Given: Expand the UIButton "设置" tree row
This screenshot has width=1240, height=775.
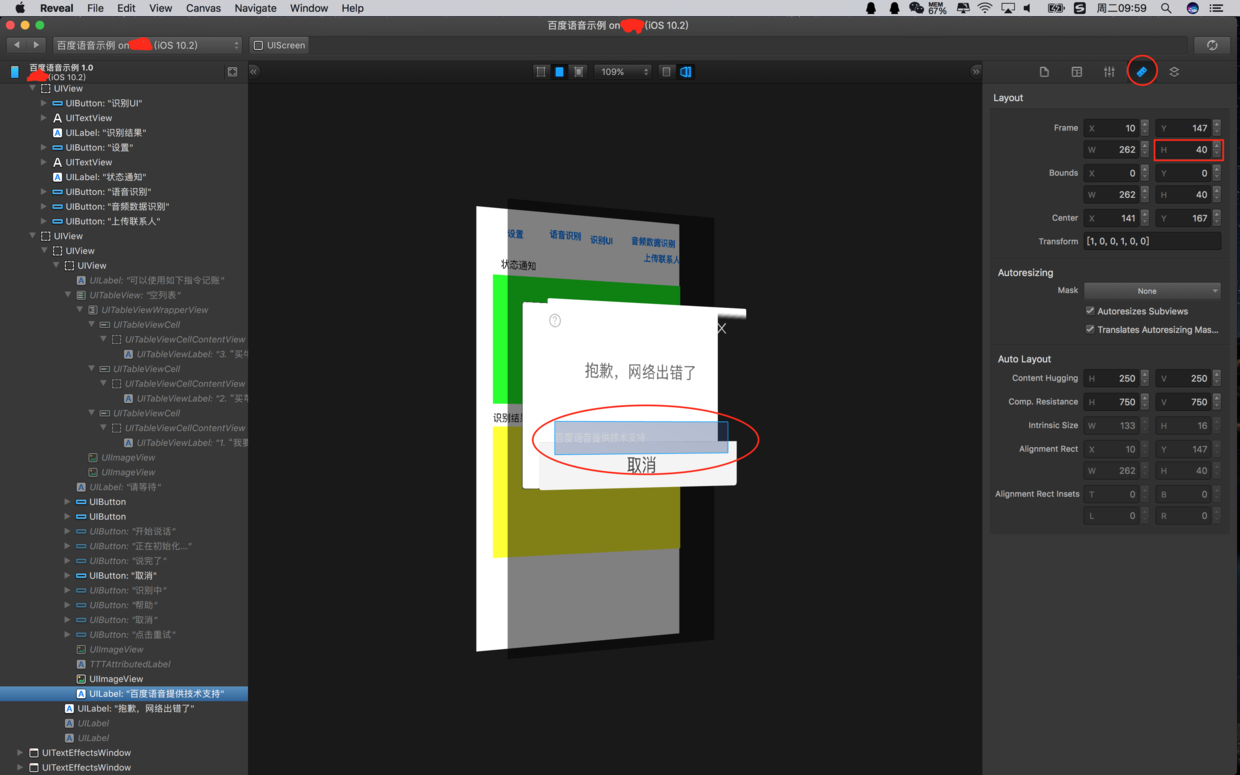Looking at the screenshot, I should (44, 147).
